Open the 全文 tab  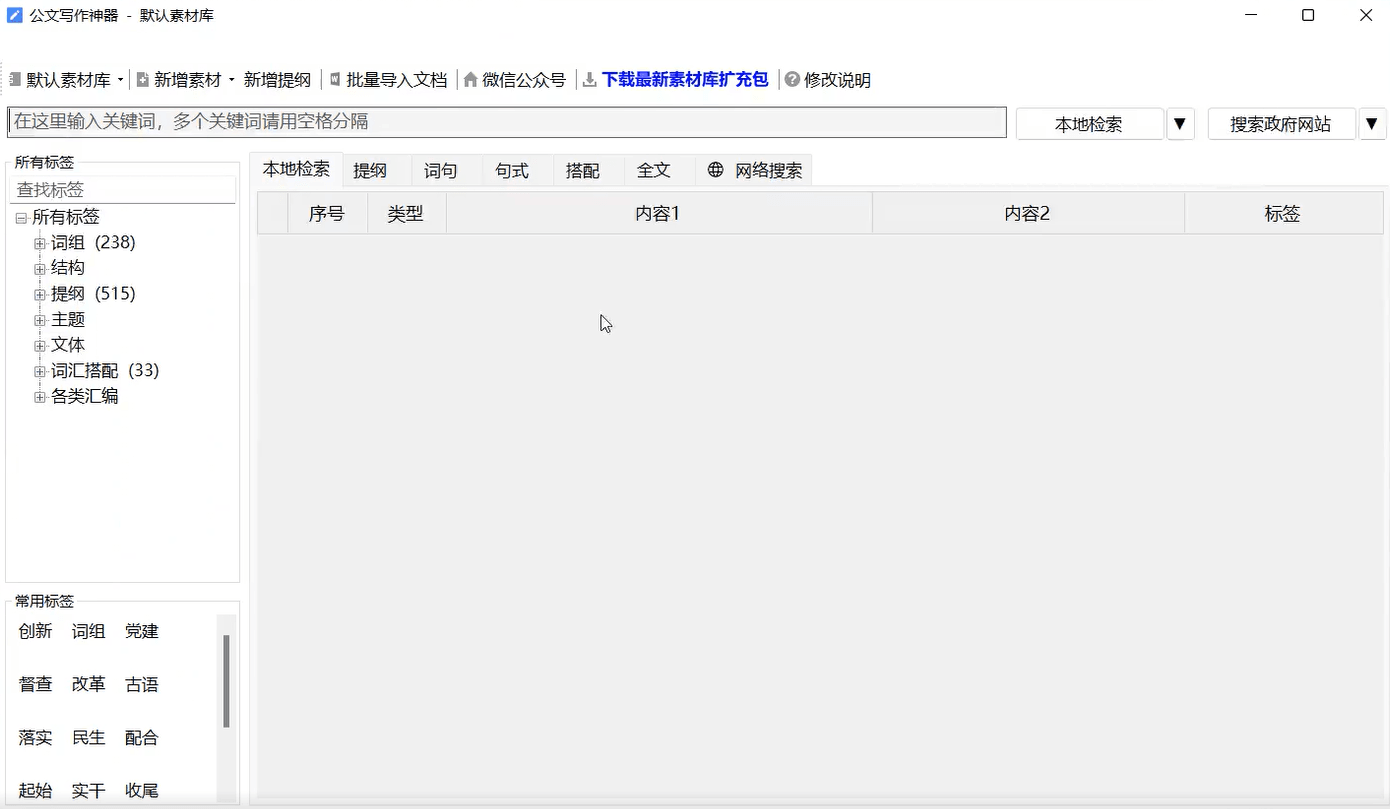(653, 171)
